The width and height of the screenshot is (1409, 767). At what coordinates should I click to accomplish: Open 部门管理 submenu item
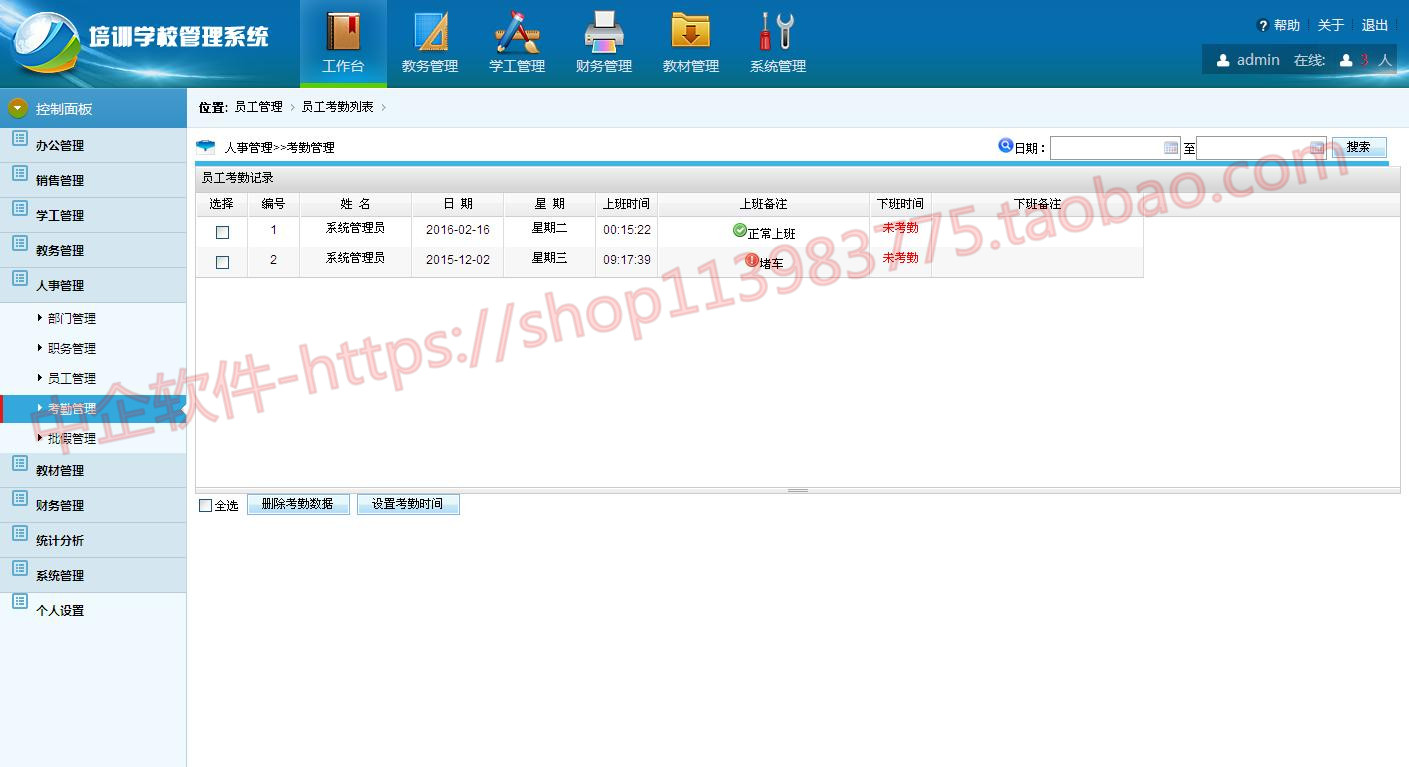72,319
